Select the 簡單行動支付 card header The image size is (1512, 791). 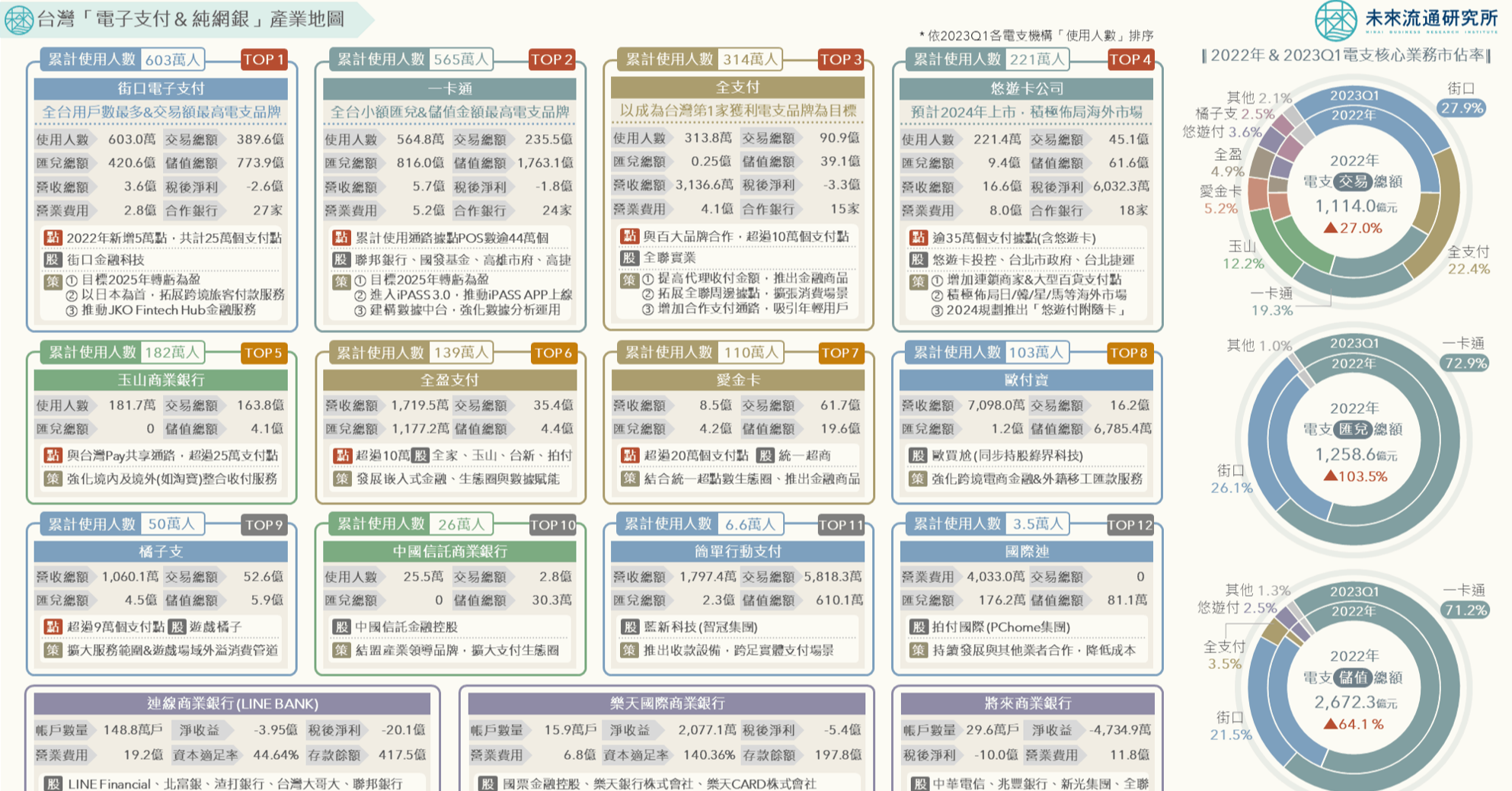point(737,551)
